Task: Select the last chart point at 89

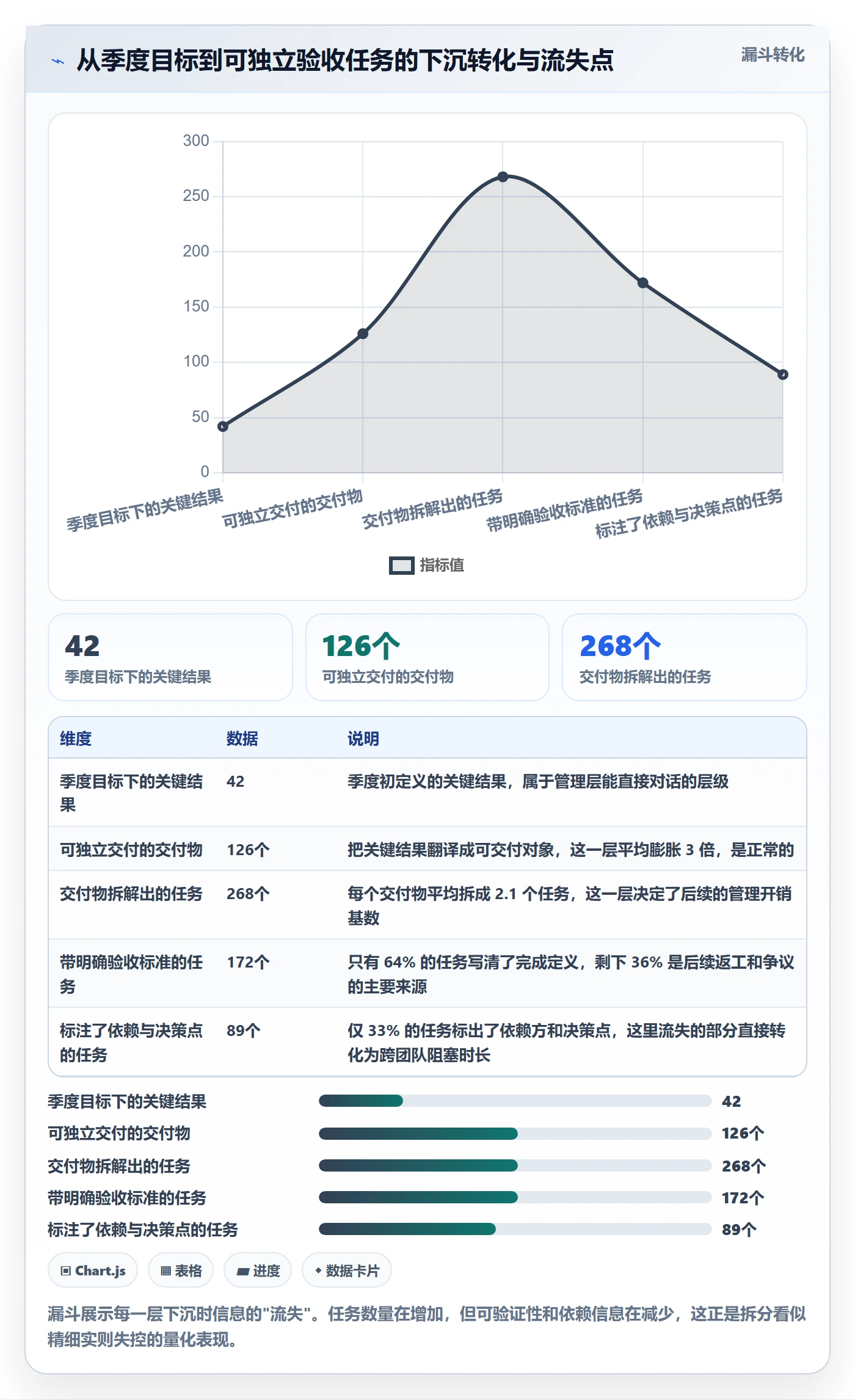Action: click(x=782, y=374)
